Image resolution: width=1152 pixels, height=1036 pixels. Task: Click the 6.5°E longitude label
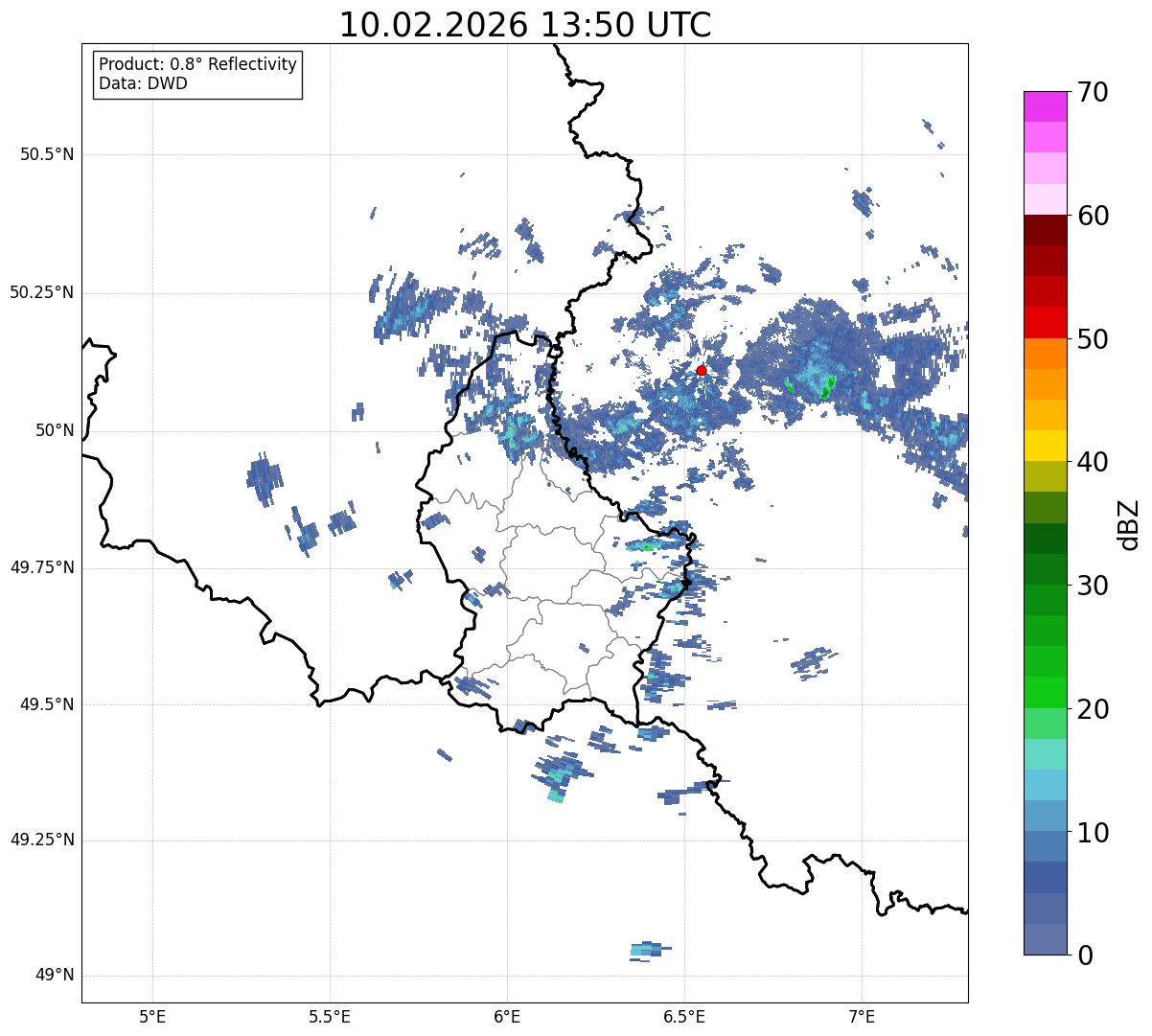tap(684, 1016)
